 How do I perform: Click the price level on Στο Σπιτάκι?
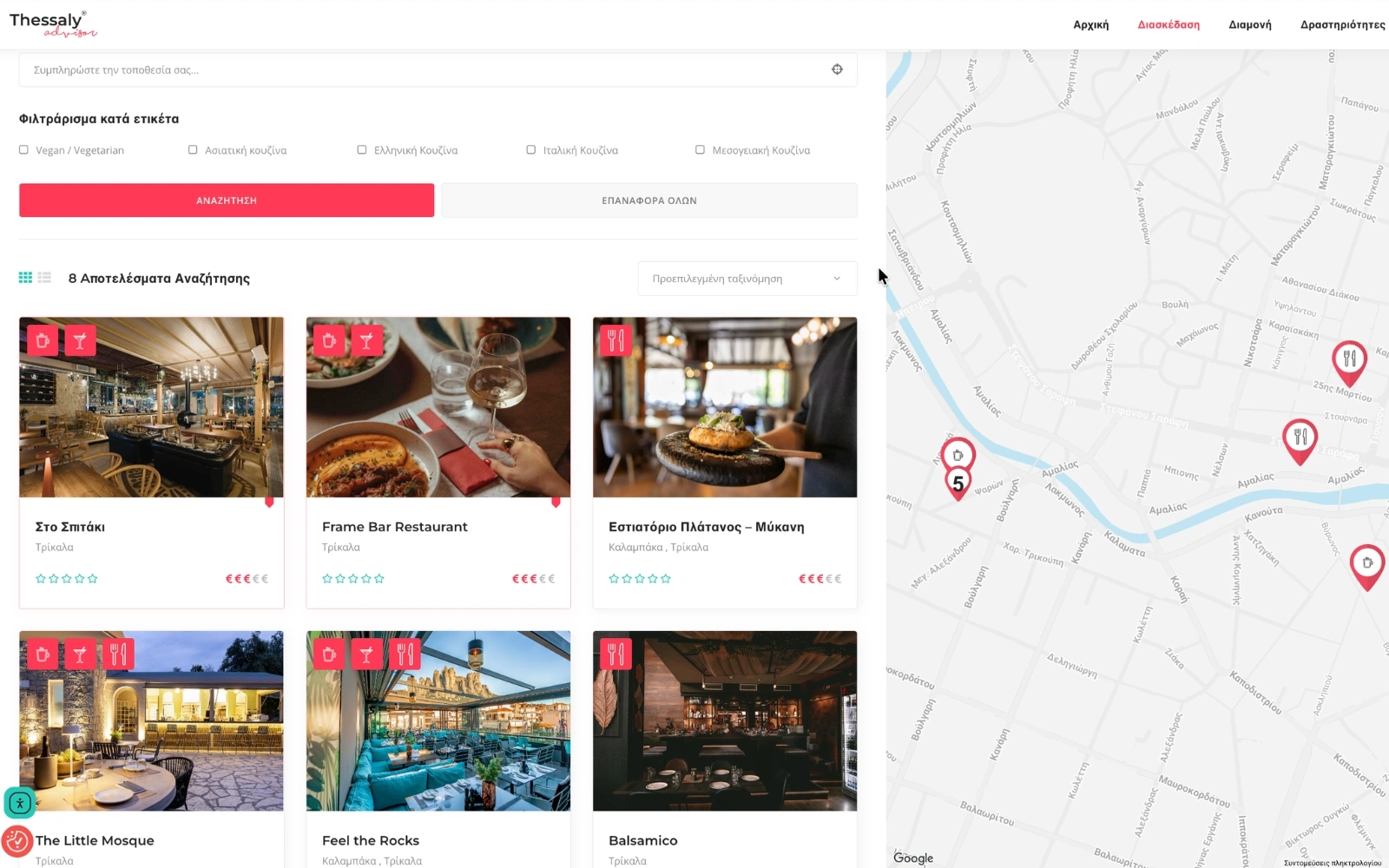tap(247, 579)
